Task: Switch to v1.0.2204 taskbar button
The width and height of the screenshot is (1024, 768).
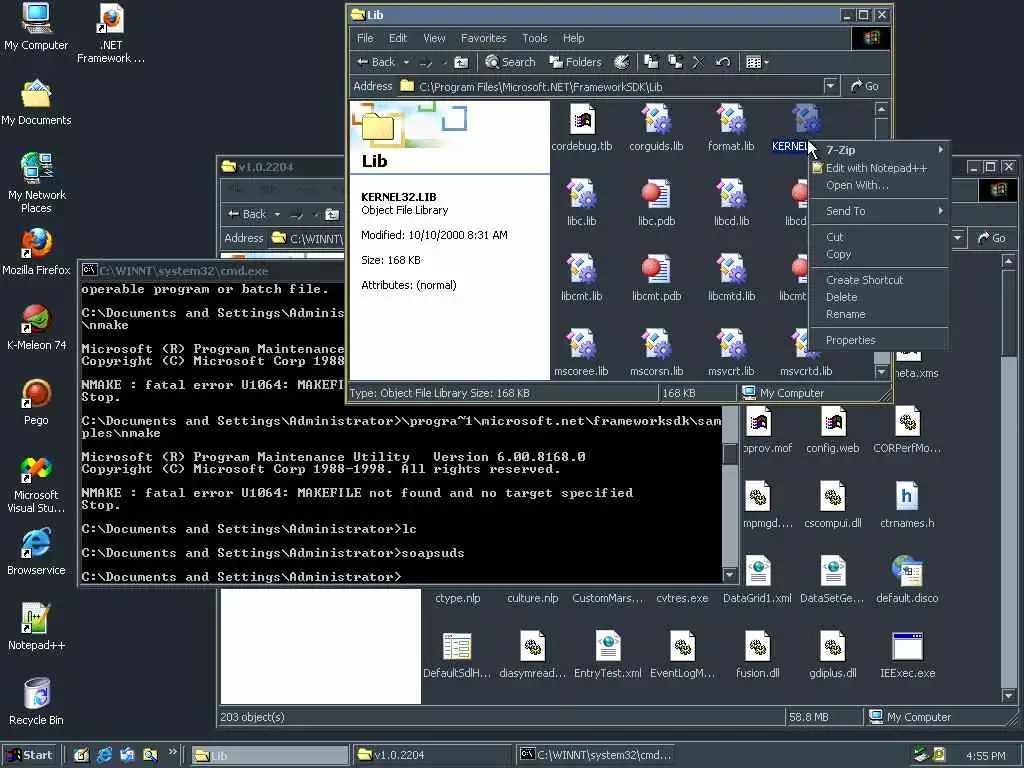Action: (x=433, y=755)
